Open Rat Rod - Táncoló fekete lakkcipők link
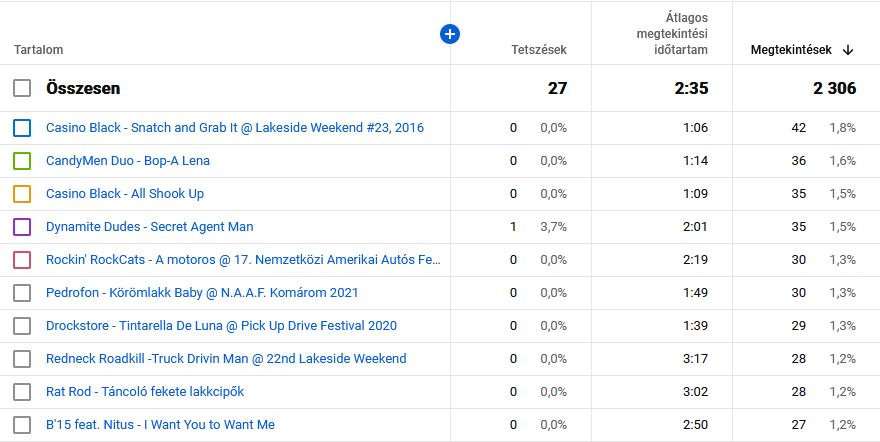The height and width of the screenshot is (442, 880). tap(144, 392)
